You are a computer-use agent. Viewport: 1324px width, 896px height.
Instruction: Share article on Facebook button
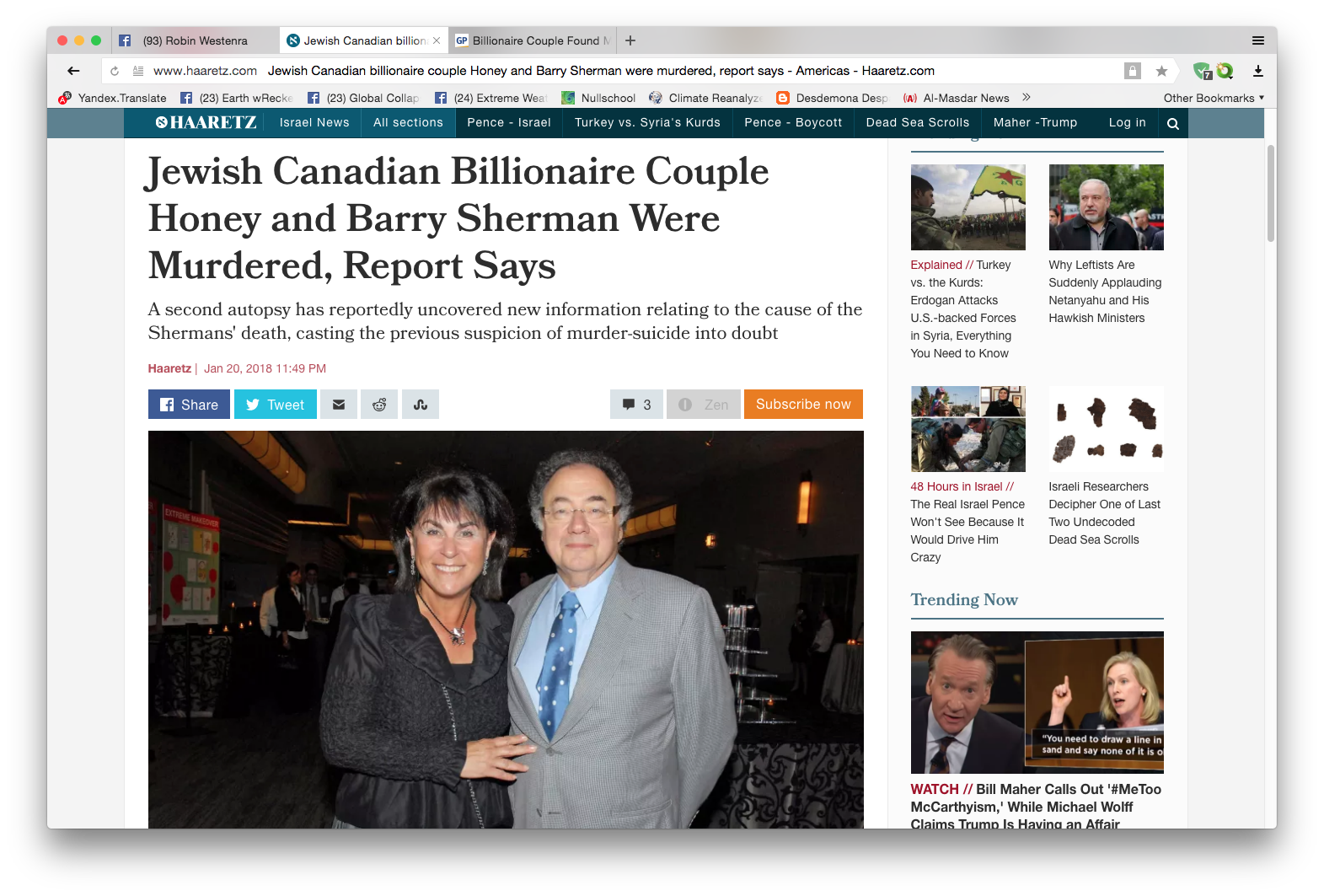coord(189,405)
